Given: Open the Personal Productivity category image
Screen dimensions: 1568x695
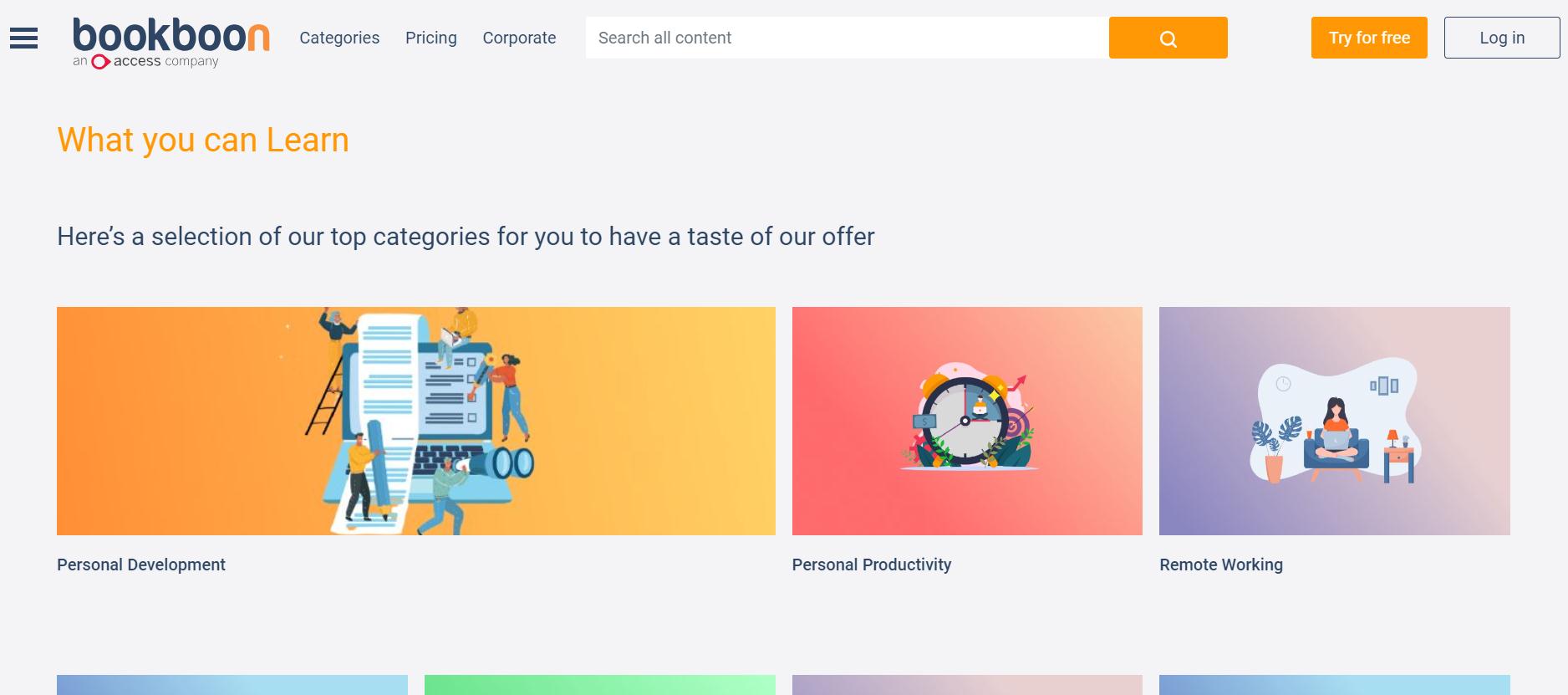Looking at the screenshot, I should click(966, 421).
